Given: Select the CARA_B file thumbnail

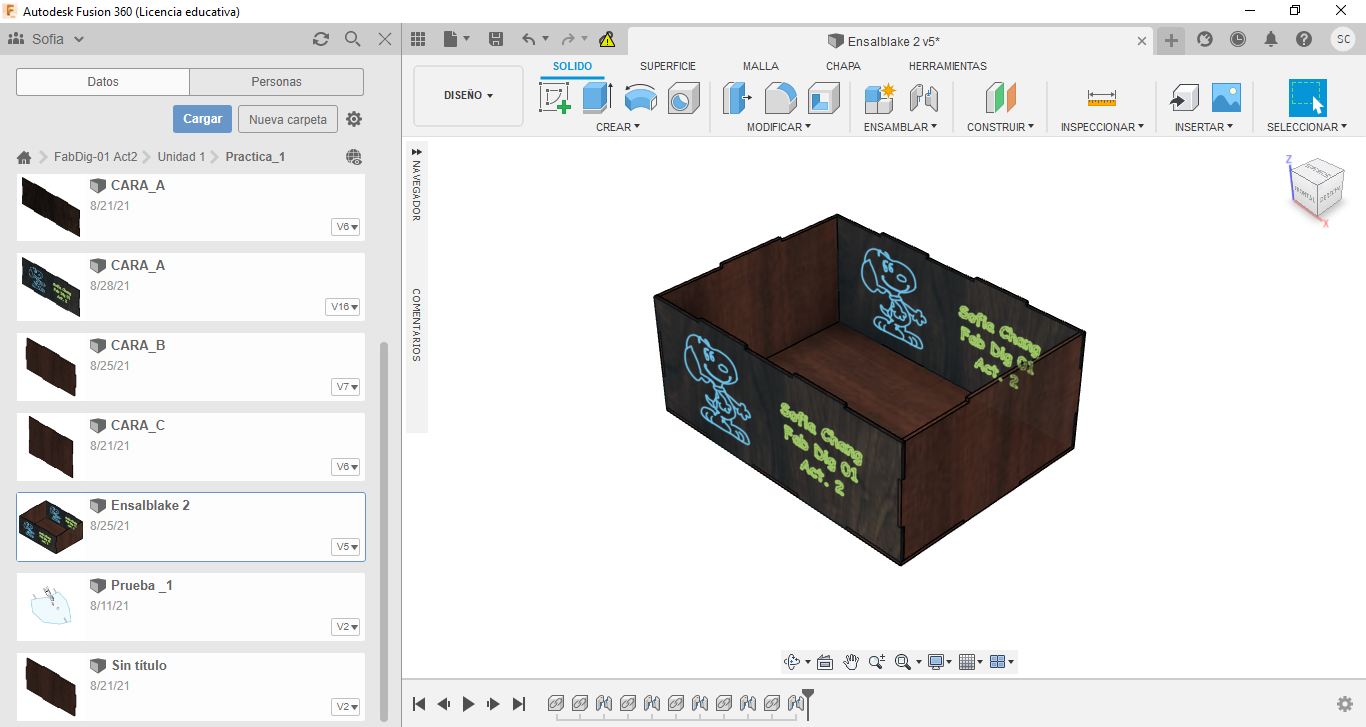Looking at the screenshot, I should (x=50, y=366).
